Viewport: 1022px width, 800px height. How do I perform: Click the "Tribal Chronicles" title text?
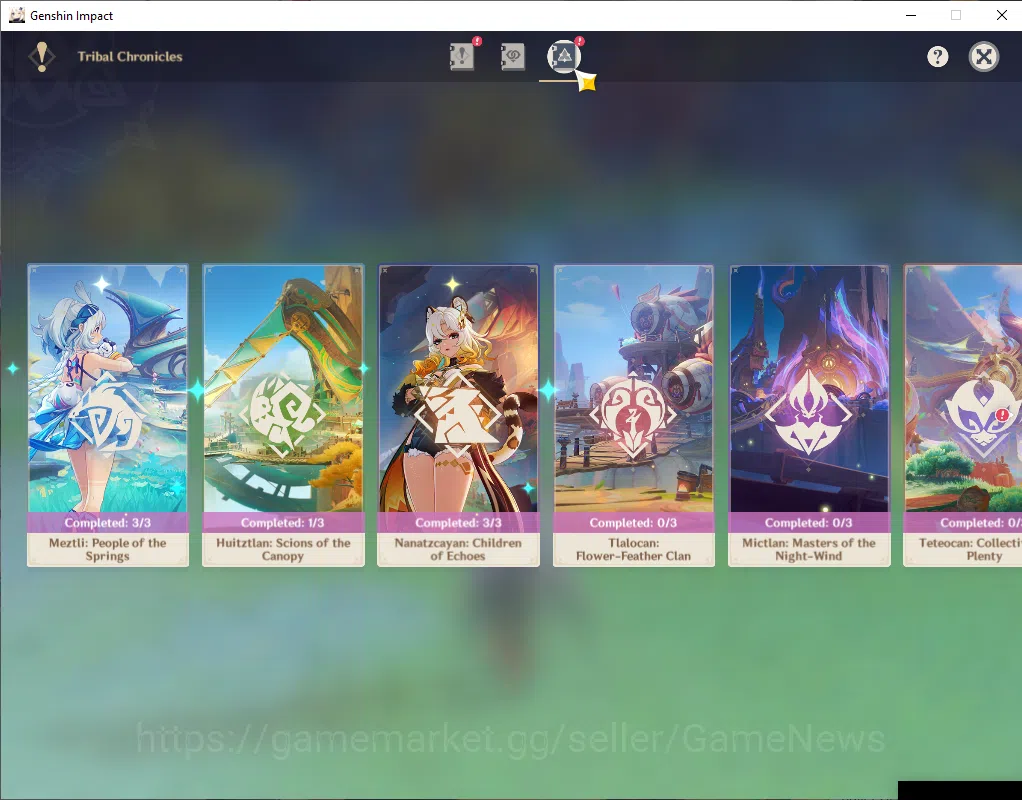click(130, 57)
